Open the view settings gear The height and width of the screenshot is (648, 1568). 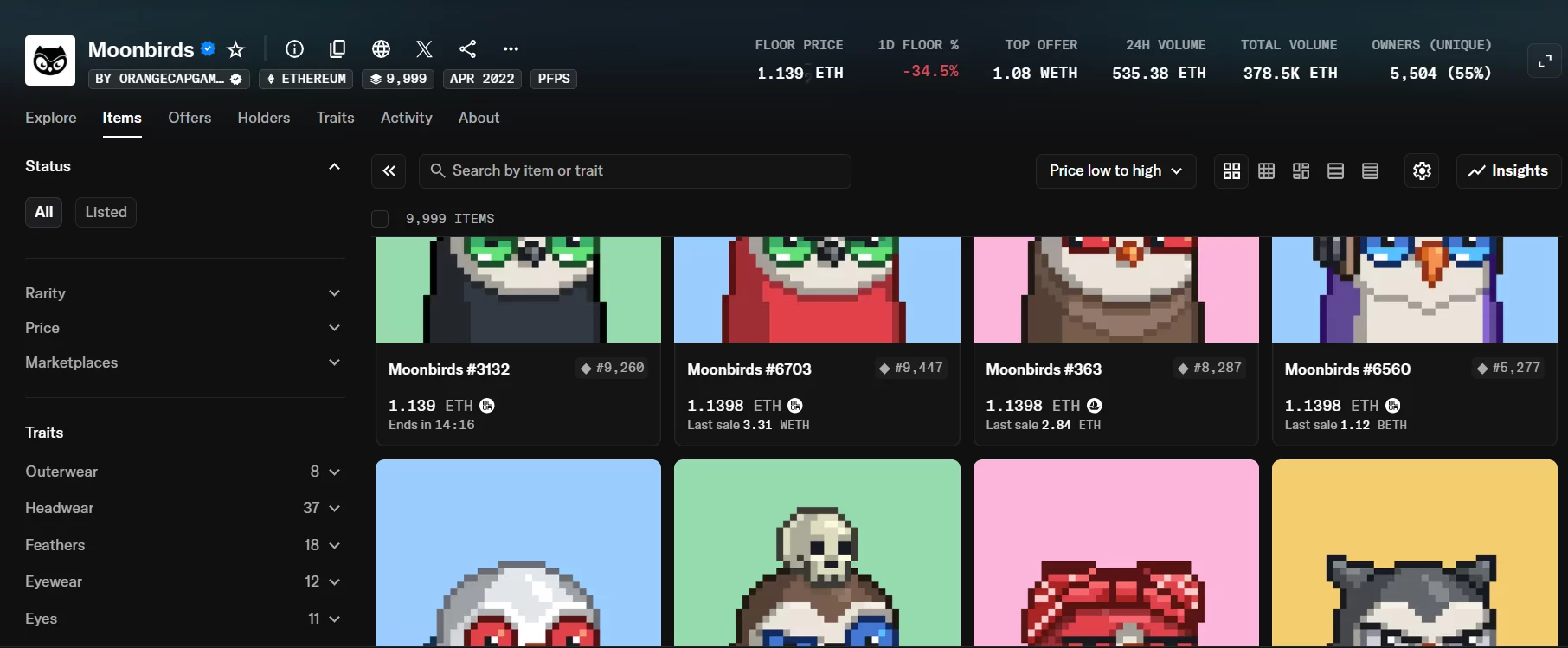coord(1422,171)
